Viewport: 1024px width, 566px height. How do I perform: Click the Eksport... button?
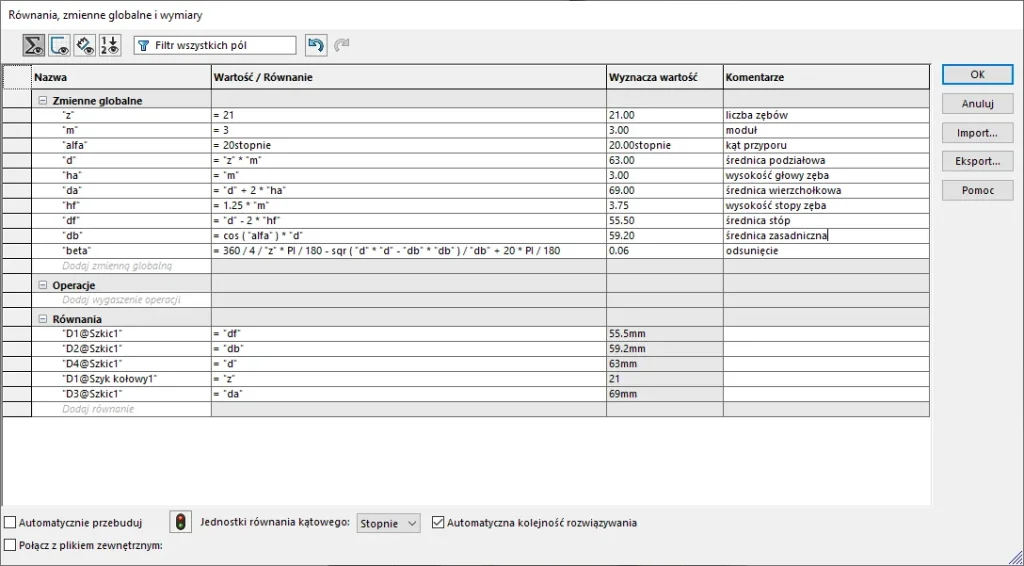tap(977, 161)
